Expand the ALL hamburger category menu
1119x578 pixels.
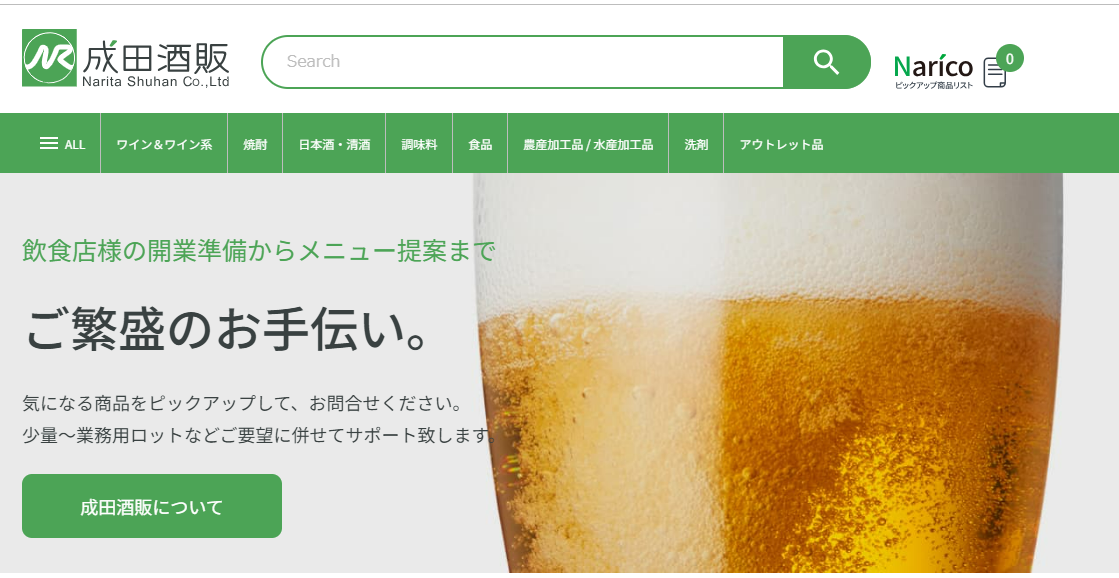(x=62, y=144)
